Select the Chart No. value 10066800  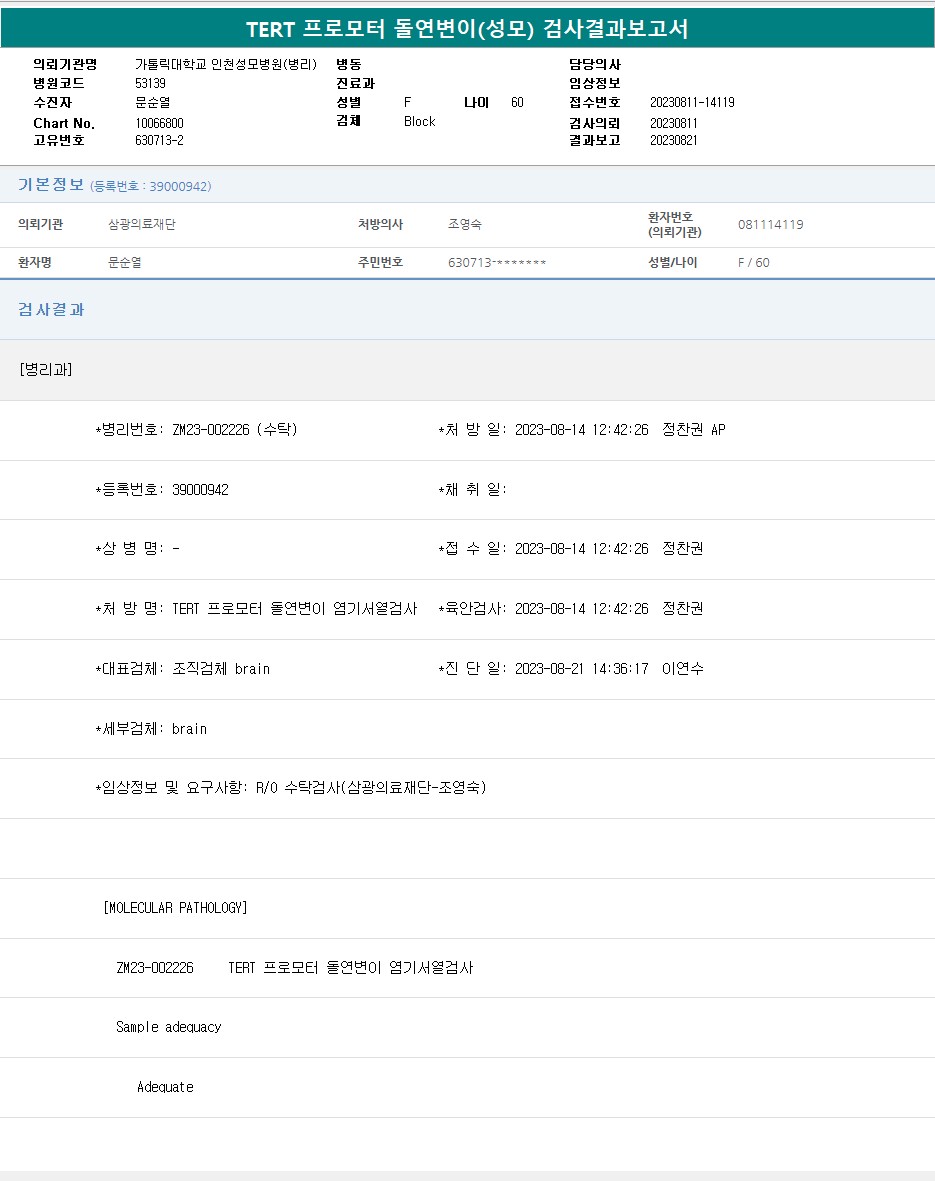tap(159, 123)
